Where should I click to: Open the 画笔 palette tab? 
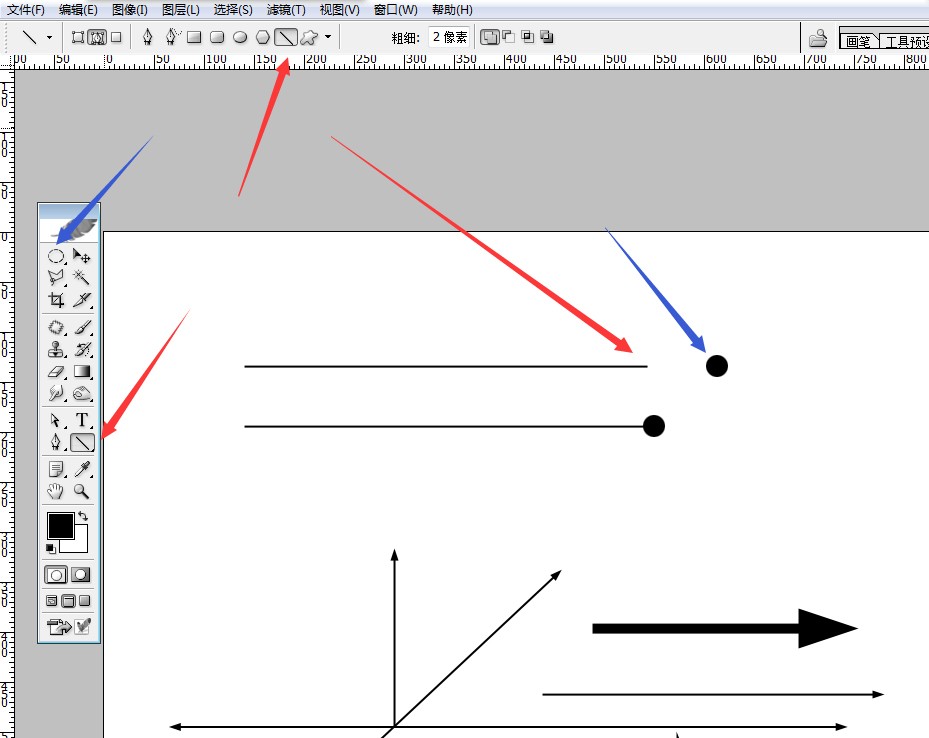pos(858,41)
